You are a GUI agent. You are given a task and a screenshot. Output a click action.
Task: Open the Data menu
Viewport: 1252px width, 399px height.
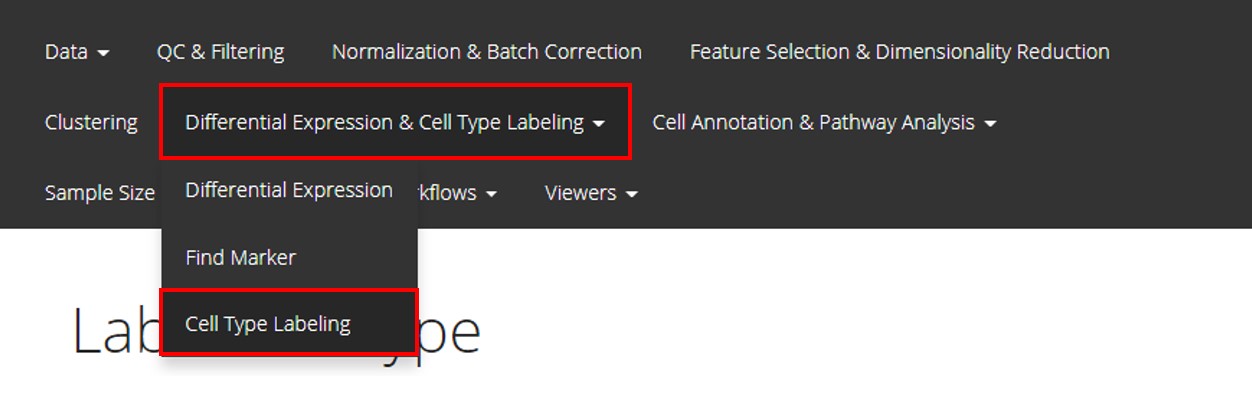point(77,51)
